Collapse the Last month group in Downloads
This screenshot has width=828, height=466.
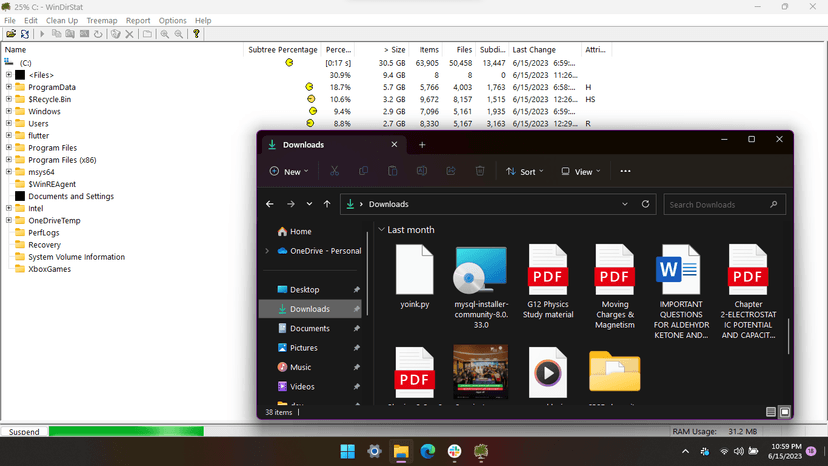pos(381,230)
